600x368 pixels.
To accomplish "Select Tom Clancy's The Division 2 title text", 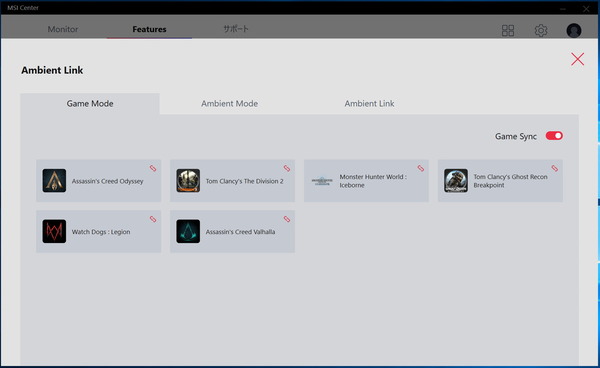I will pyautogui.click(x=245, y=181).
